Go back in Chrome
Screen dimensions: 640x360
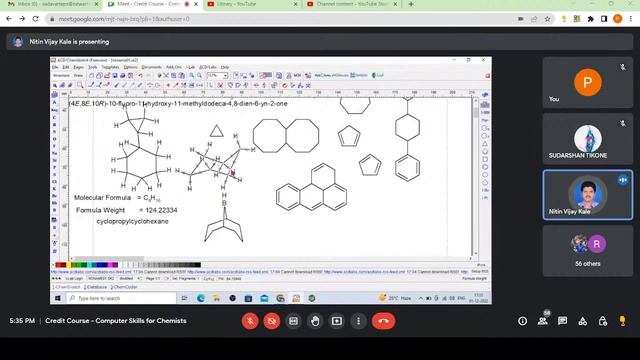(9, 19)
